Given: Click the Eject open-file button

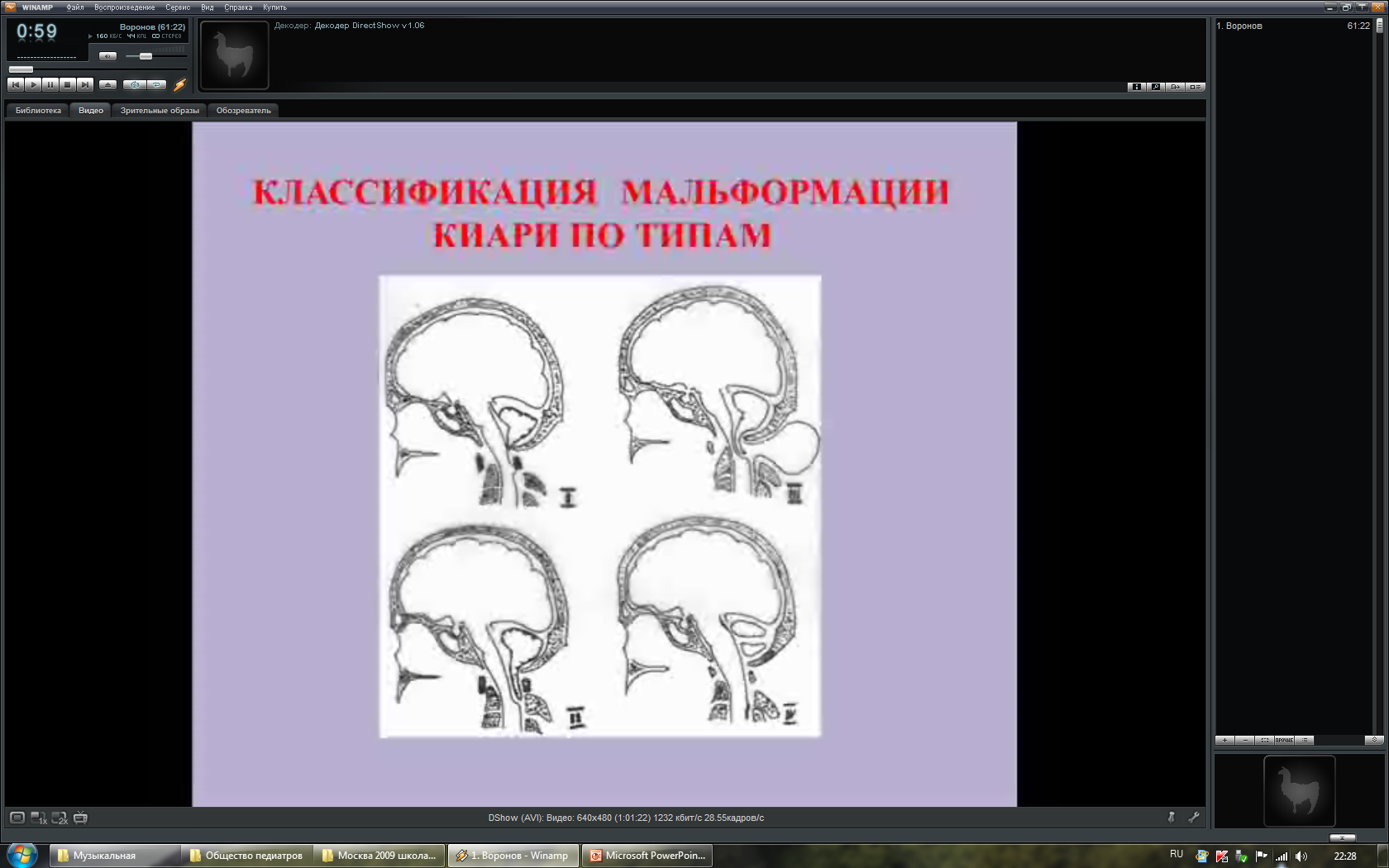Looking at the screenshot, I should 107,84.
